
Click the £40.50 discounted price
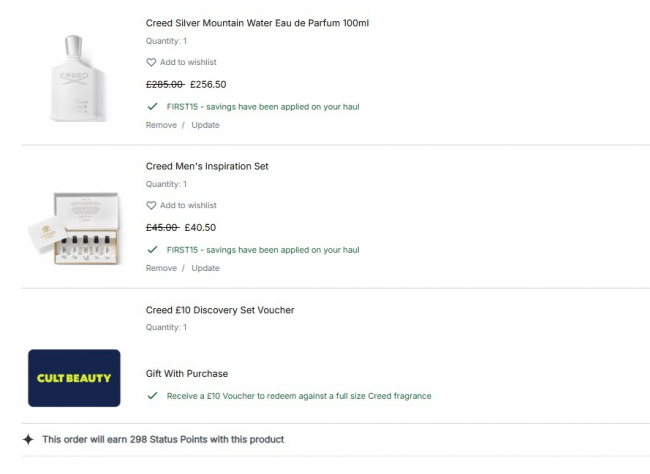coord(201,227)
